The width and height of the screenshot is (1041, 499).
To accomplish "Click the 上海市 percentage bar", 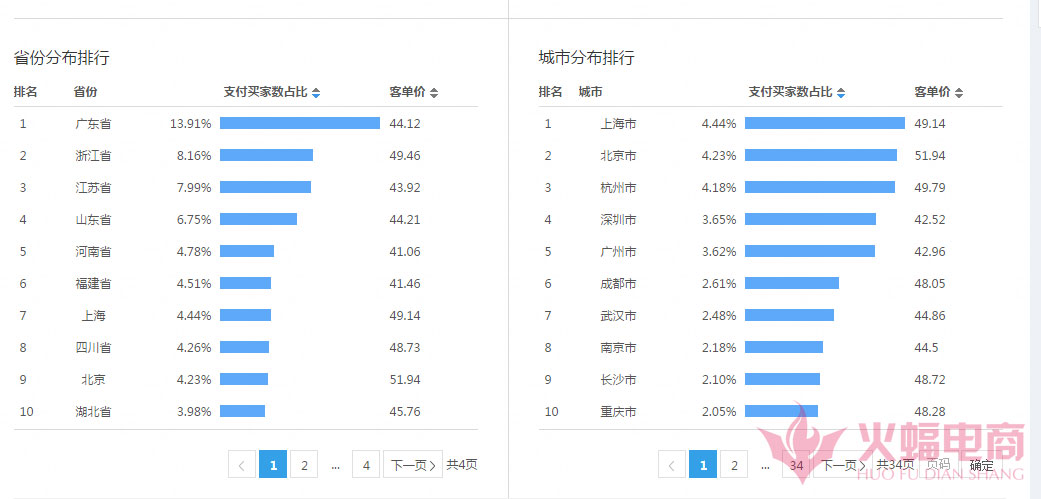I will click(x=824, y=124).
